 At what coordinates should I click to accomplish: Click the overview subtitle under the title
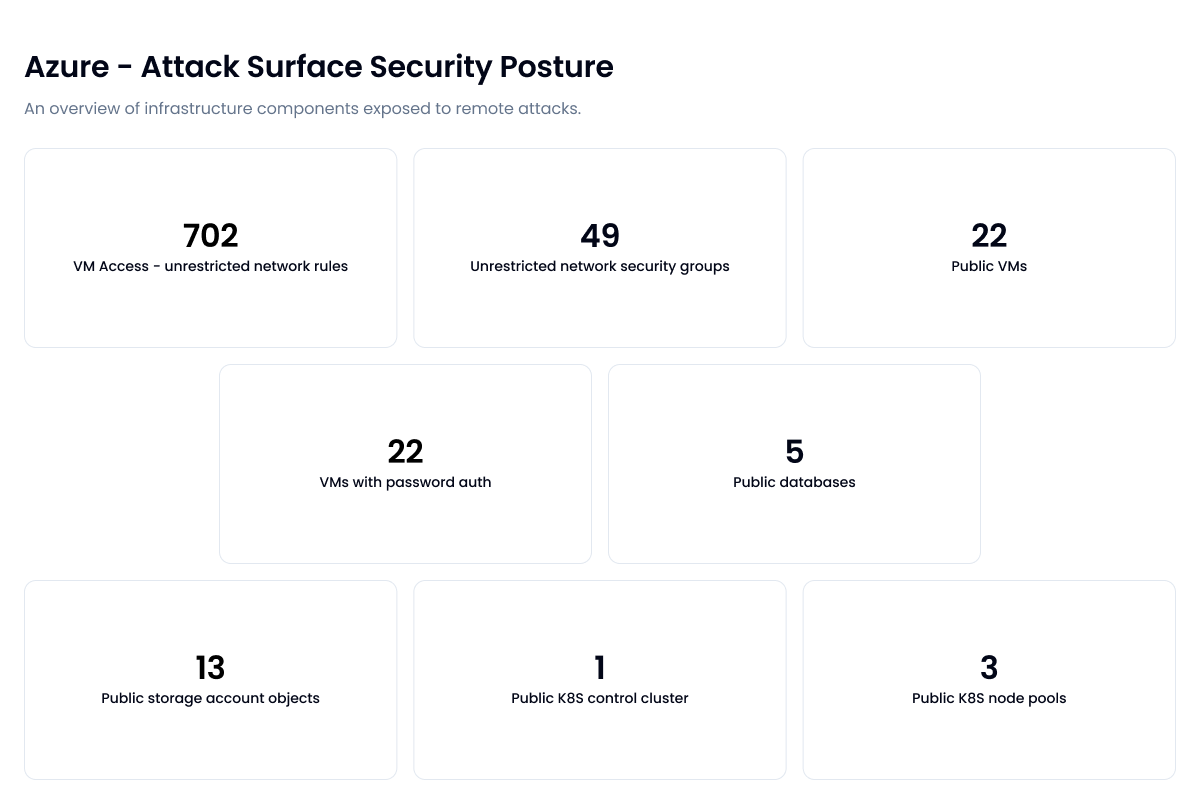(303, 108)
